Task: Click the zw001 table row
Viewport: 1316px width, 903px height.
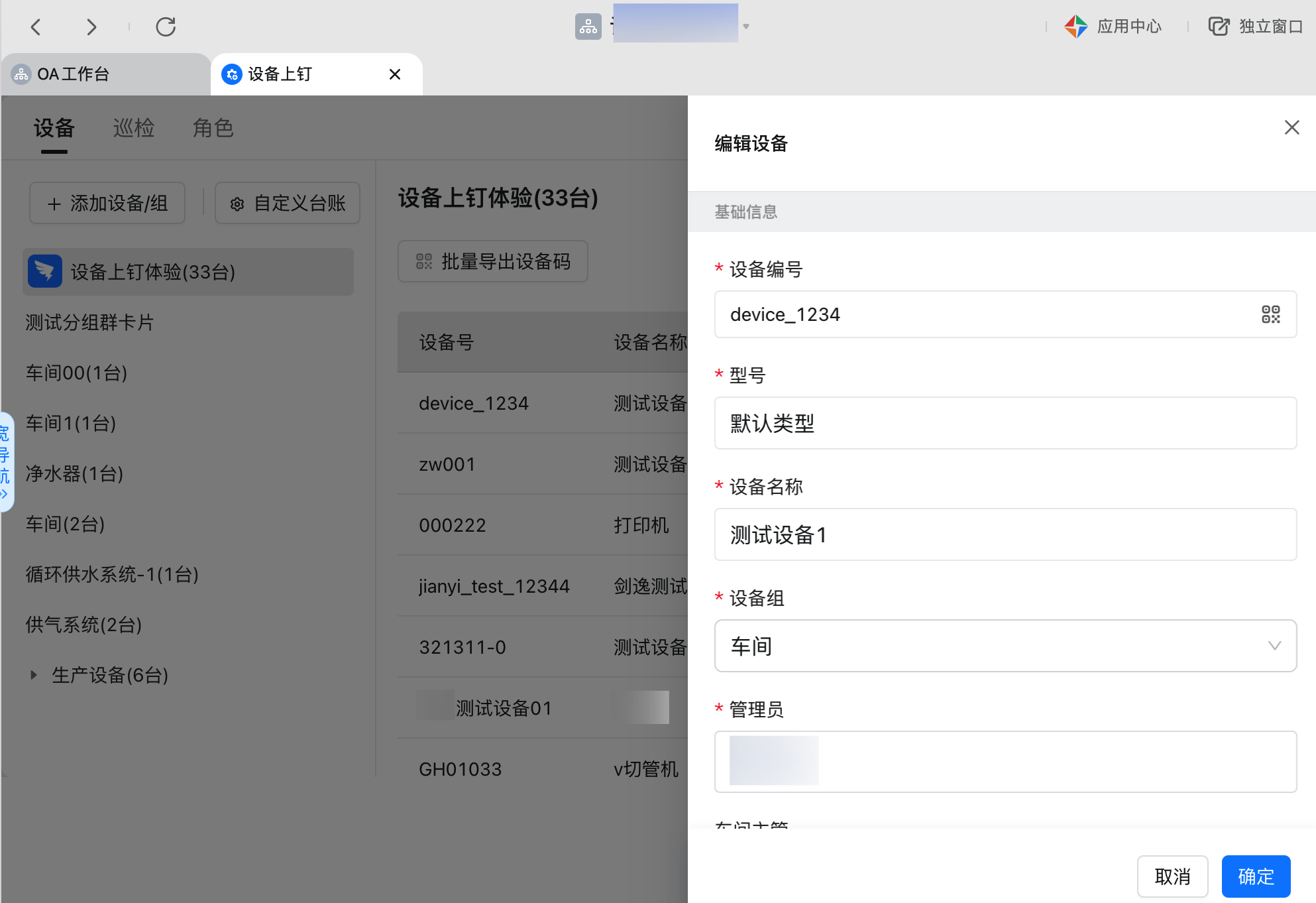Action: tap(543, 464)
